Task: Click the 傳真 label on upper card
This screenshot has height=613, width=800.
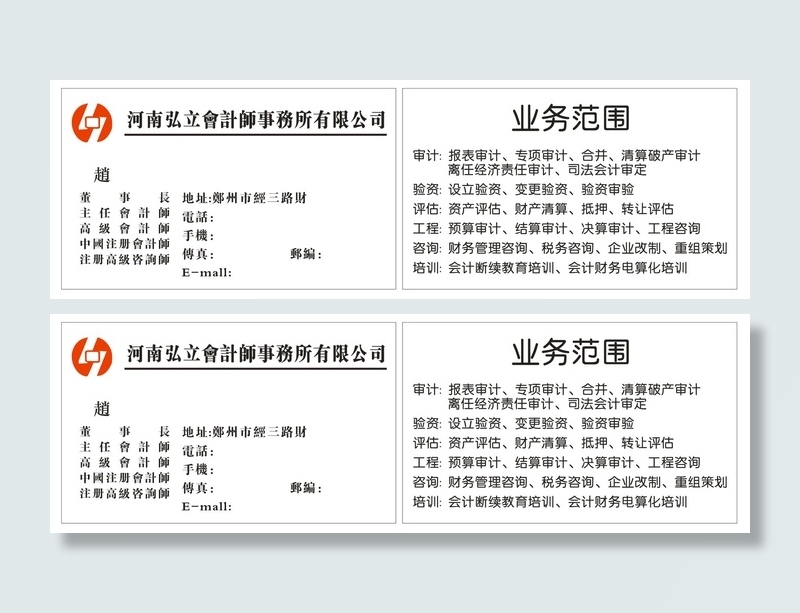Action: pyautogui.click(x=198, y=254)
